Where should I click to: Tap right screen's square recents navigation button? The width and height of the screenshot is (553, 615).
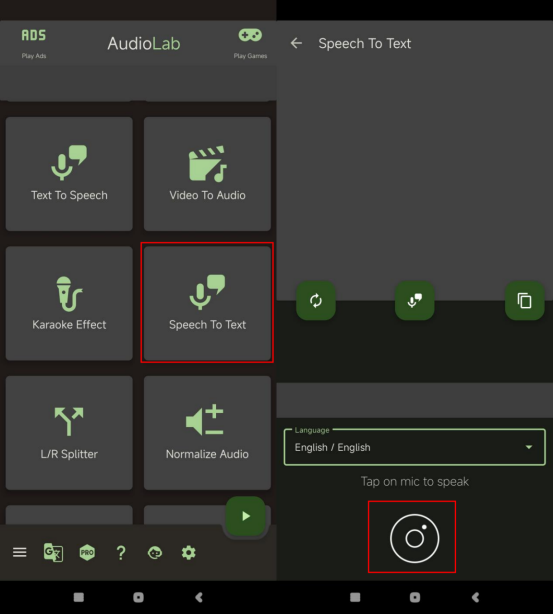(x=355, y=597)
